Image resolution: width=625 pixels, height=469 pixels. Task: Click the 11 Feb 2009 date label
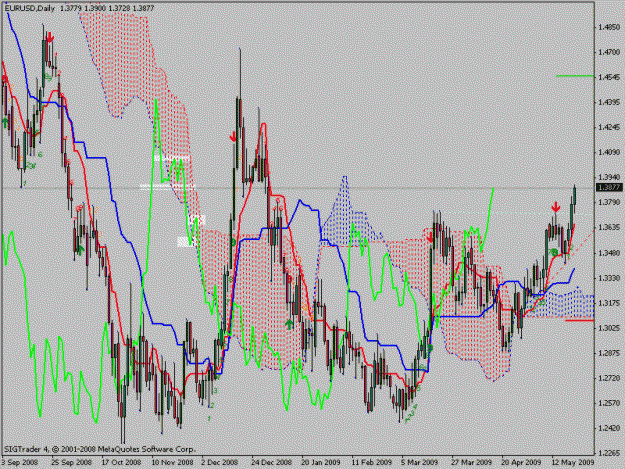tap(371, 462)
